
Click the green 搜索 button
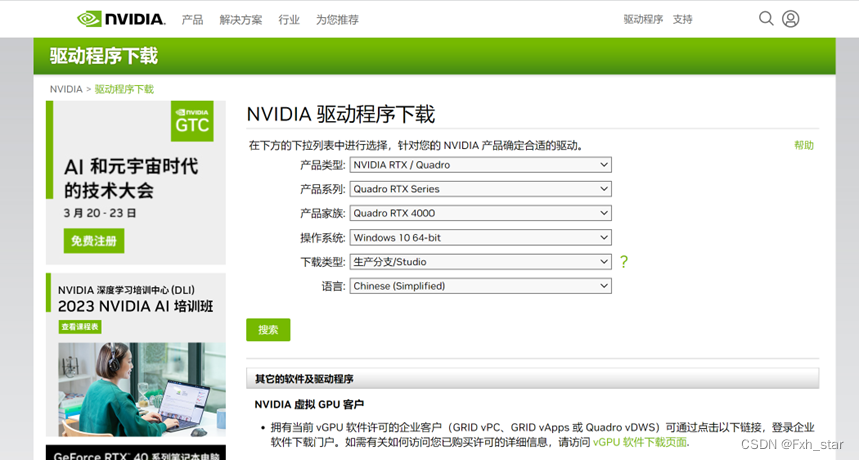point(268,330)
